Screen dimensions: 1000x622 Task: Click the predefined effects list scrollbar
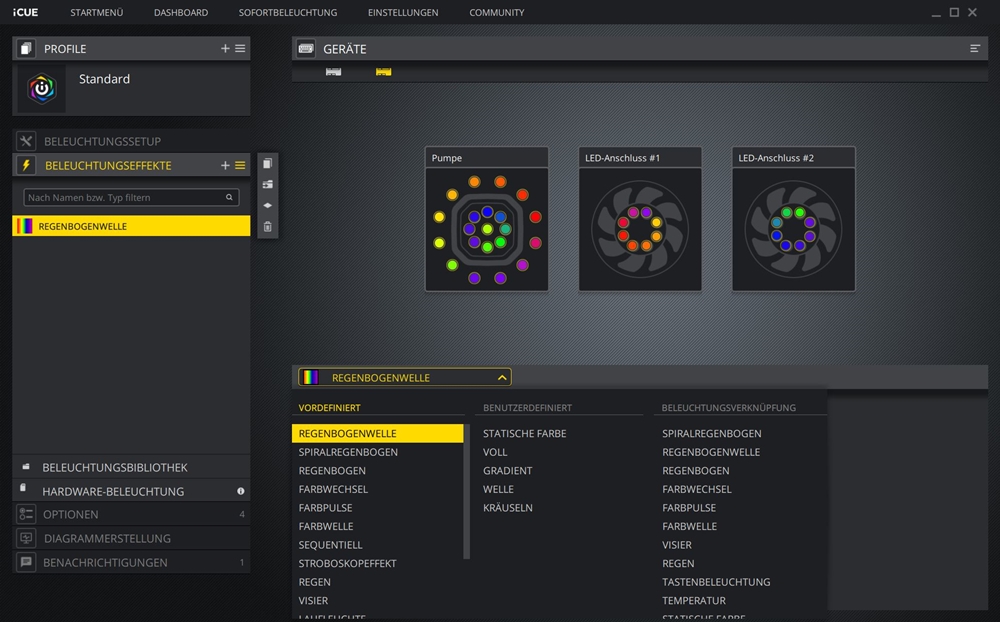tap(467, 491)
